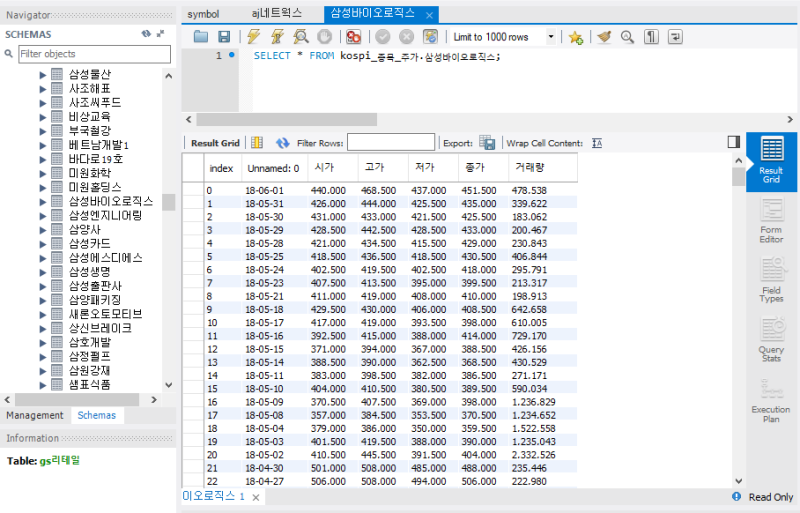Viewport: 800px width, 513px height.
Task: Open the Execution Plan view
Action: [x=771, y=401]
